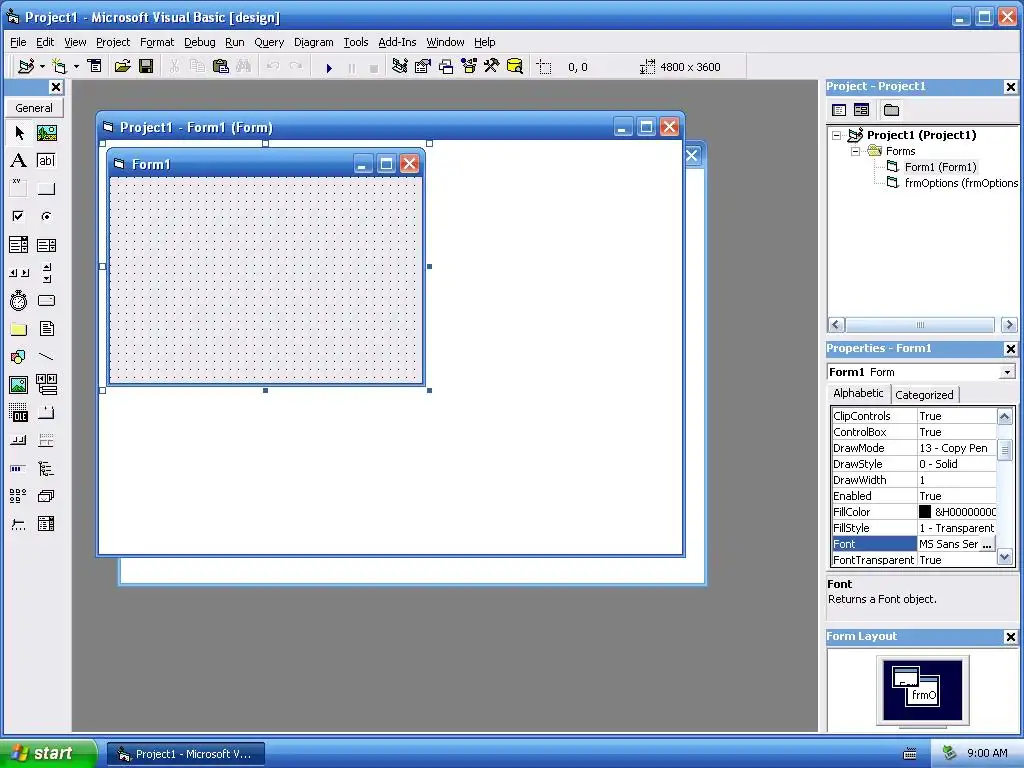This screenshot has width=1024, height=768.
Task: Select the Line control tool
Action: tap(46, 357)
